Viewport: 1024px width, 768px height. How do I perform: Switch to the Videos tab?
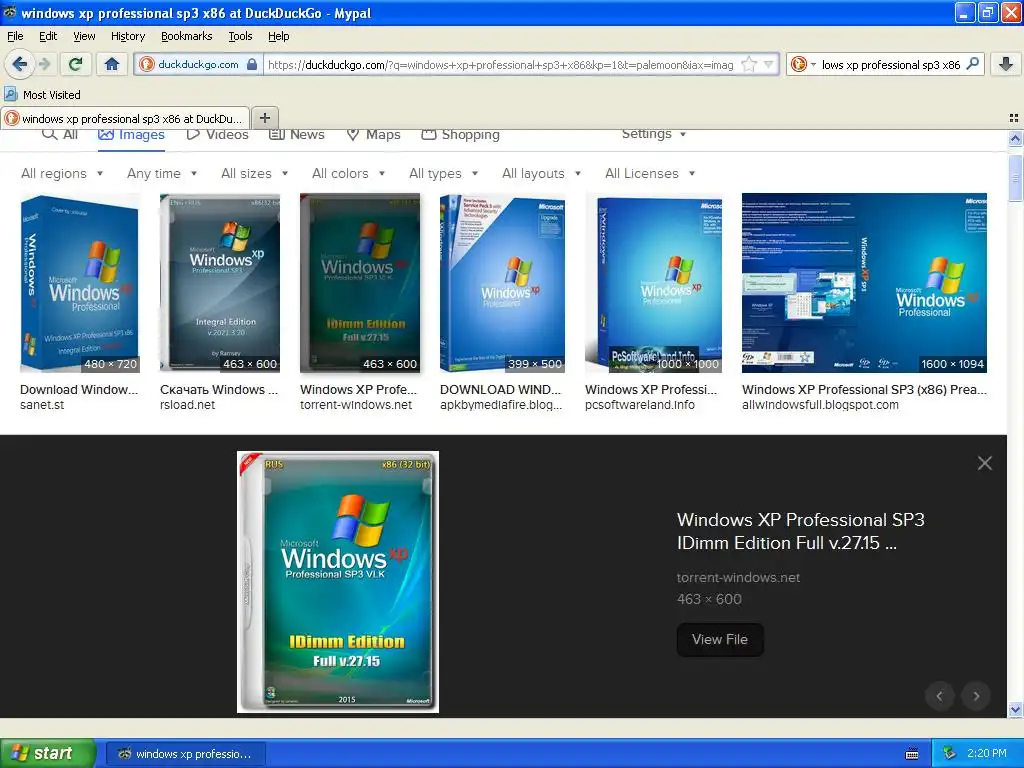coord(217,135)
